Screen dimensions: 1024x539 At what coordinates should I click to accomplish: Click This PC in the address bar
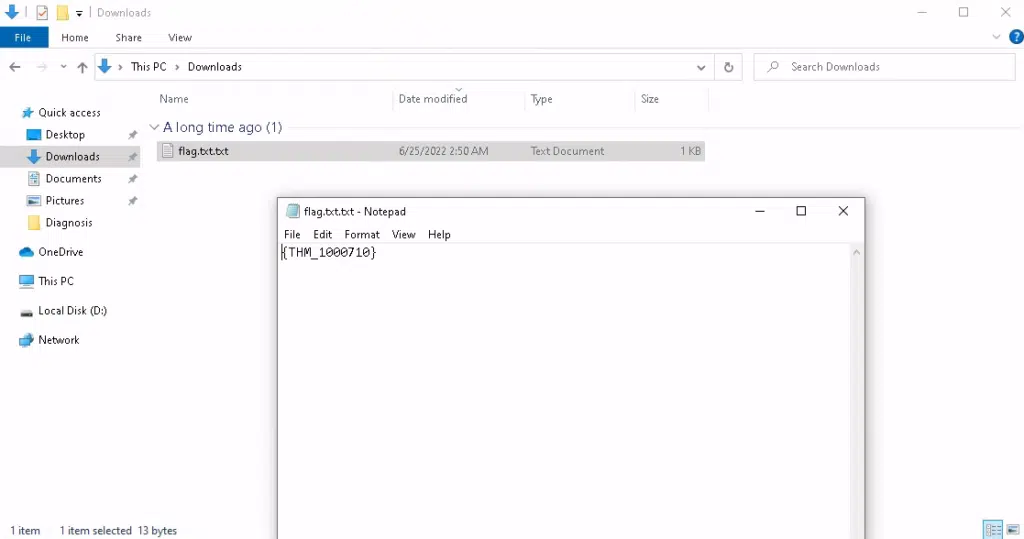148,67
